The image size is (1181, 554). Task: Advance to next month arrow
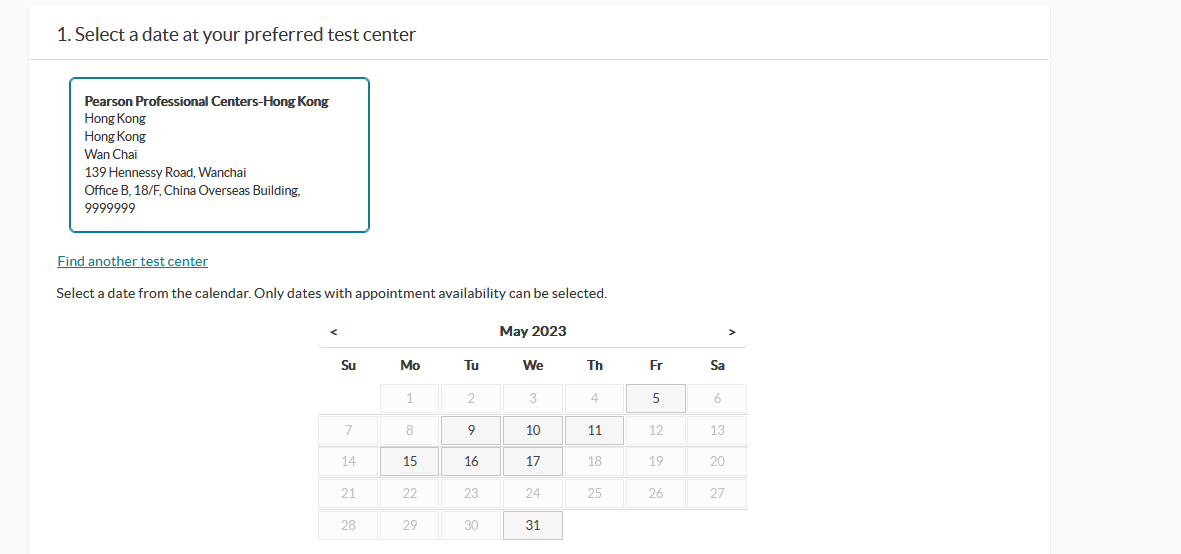click(x=731, y=331)
